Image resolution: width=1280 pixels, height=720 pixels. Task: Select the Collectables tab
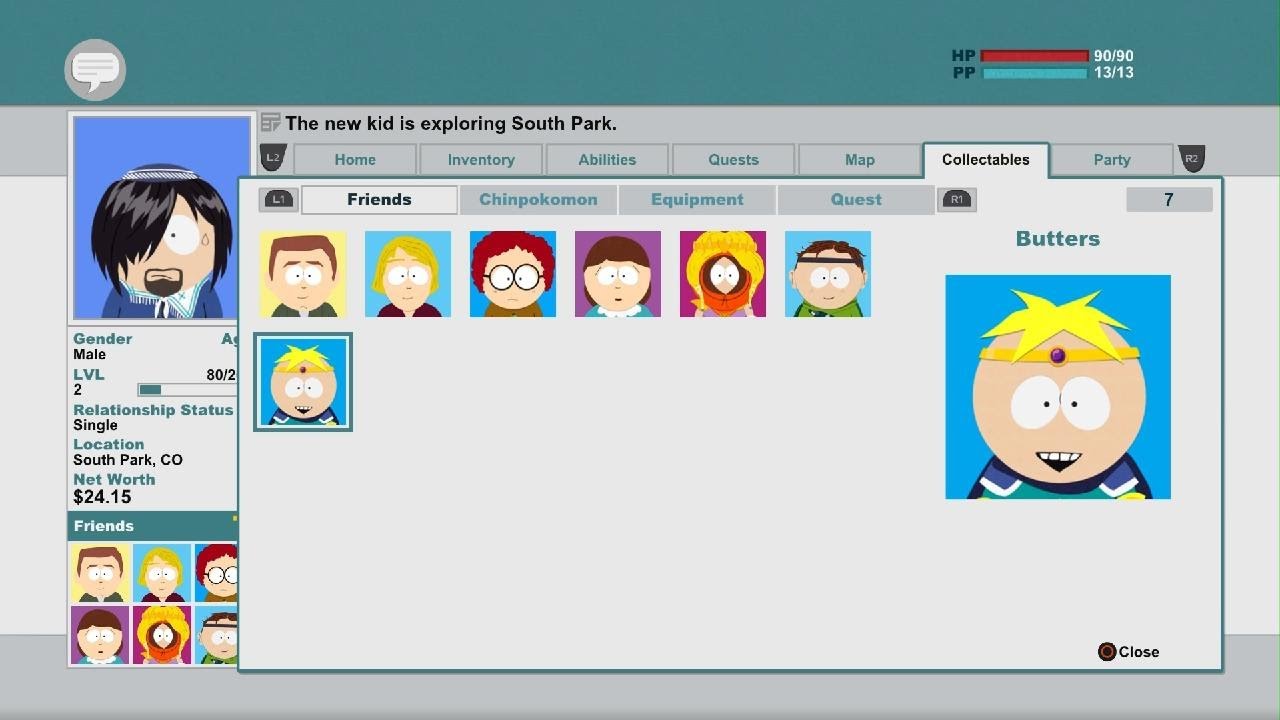(985, 160)
